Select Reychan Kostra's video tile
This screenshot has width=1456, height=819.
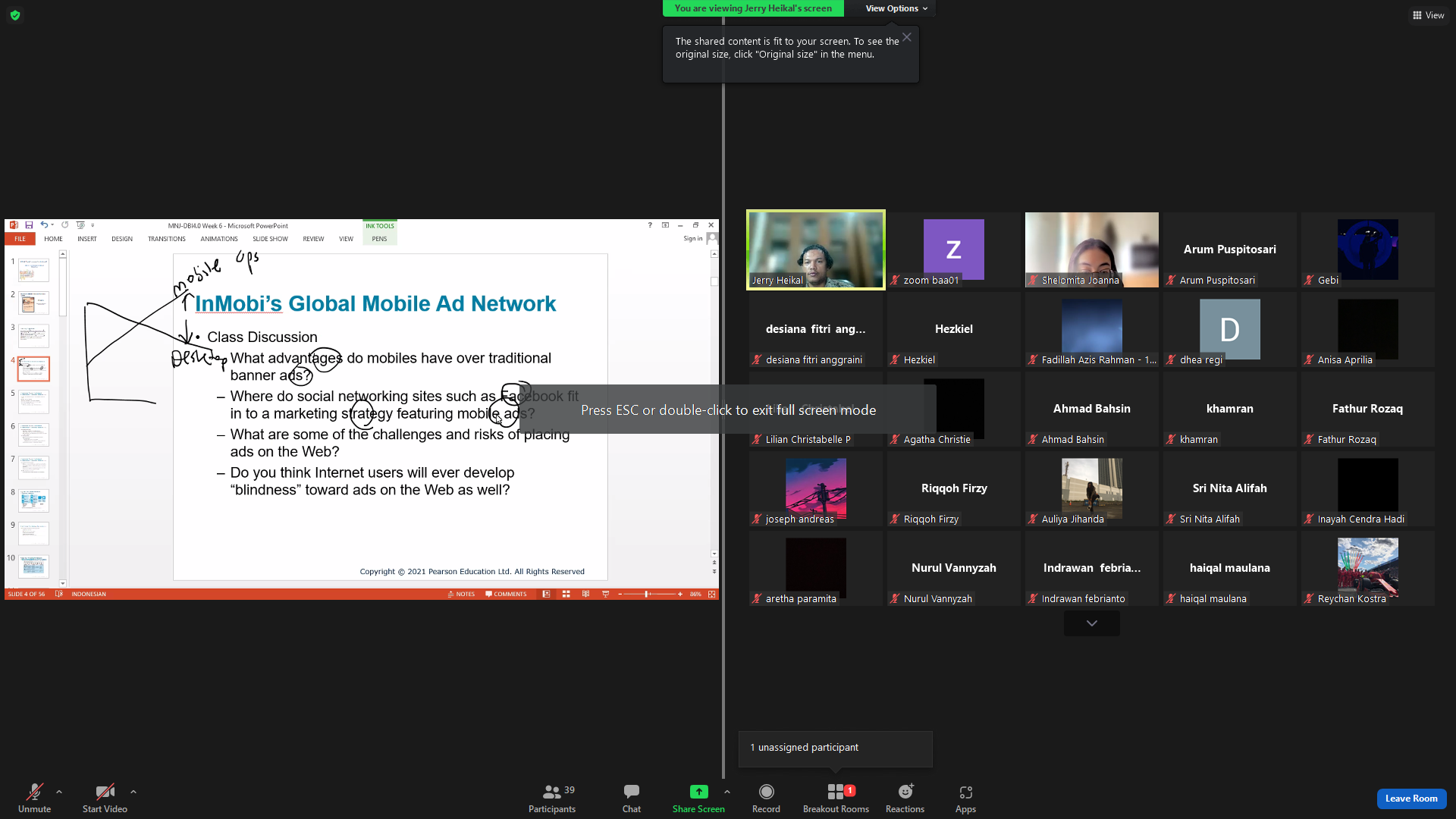(1368, 568)
